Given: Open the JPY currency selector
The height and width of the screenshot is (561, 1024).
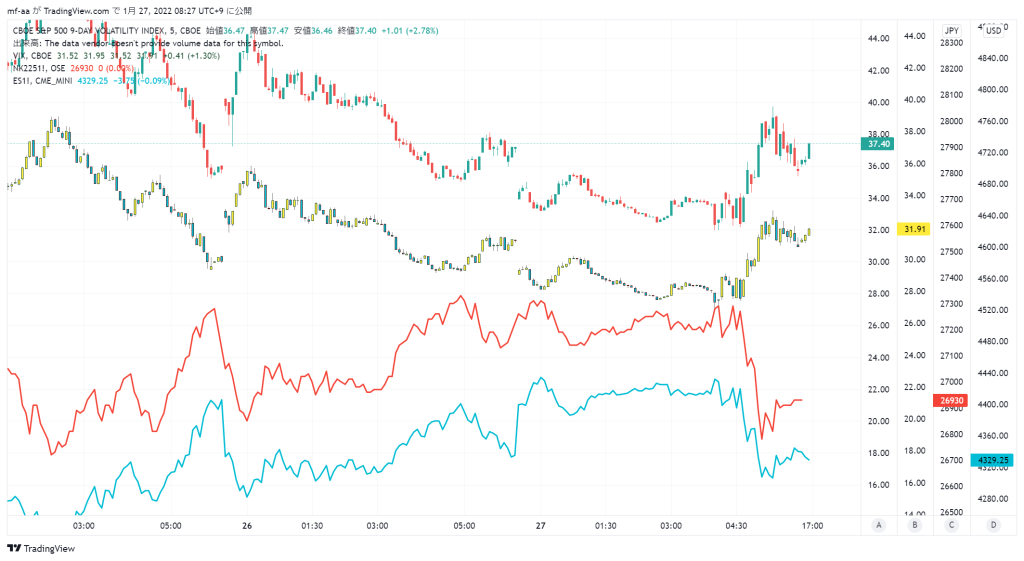Looking at the screenshot, I should 952,31.
